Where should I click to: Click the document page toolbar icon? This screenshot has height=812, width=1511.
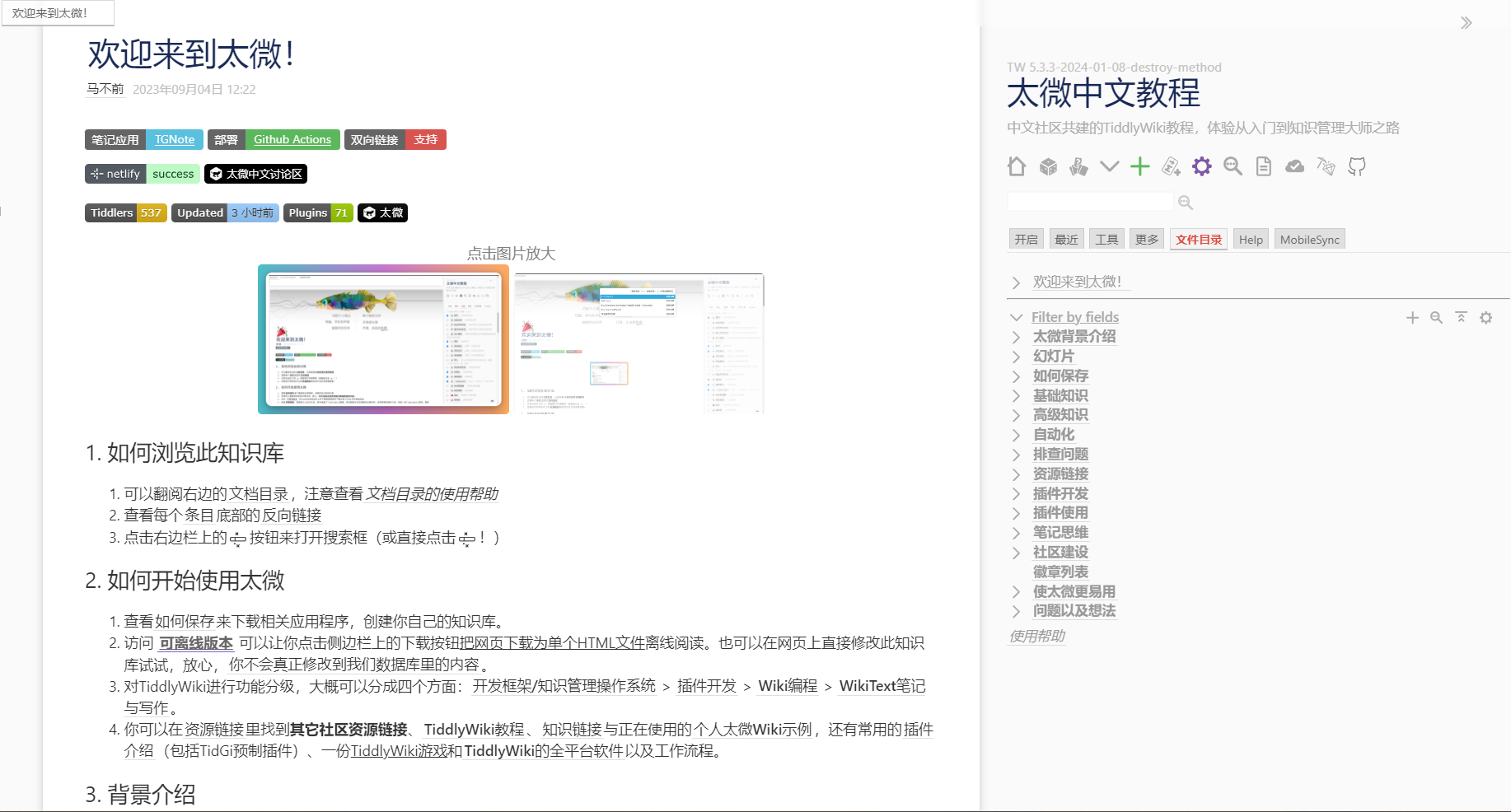1264,167
